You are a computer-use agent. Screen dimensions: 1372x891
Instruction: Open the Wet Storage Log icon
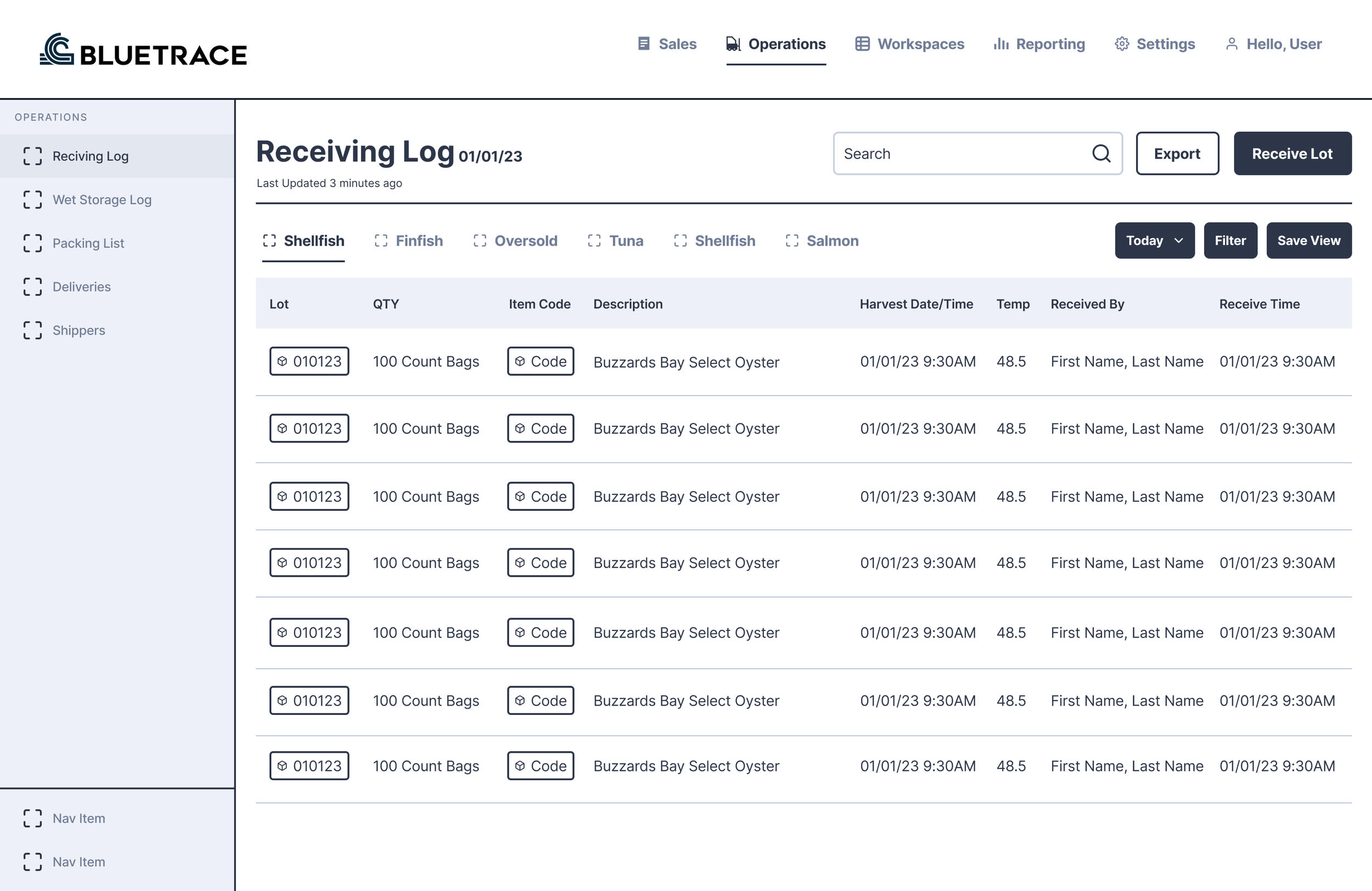[33, 199]
